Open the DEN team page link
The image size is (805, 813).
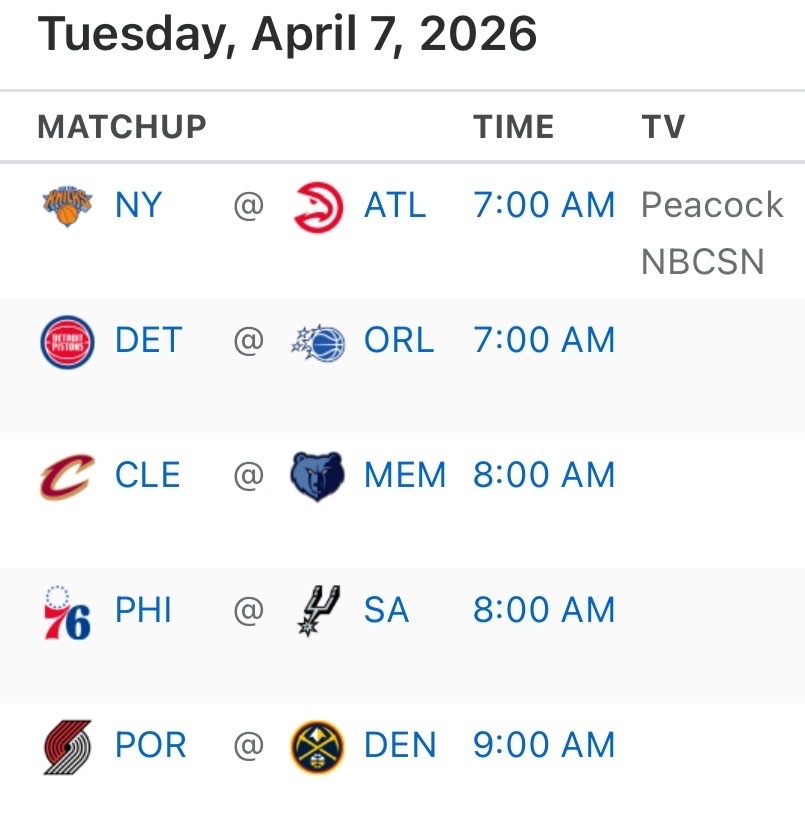(x=400, y=745)
